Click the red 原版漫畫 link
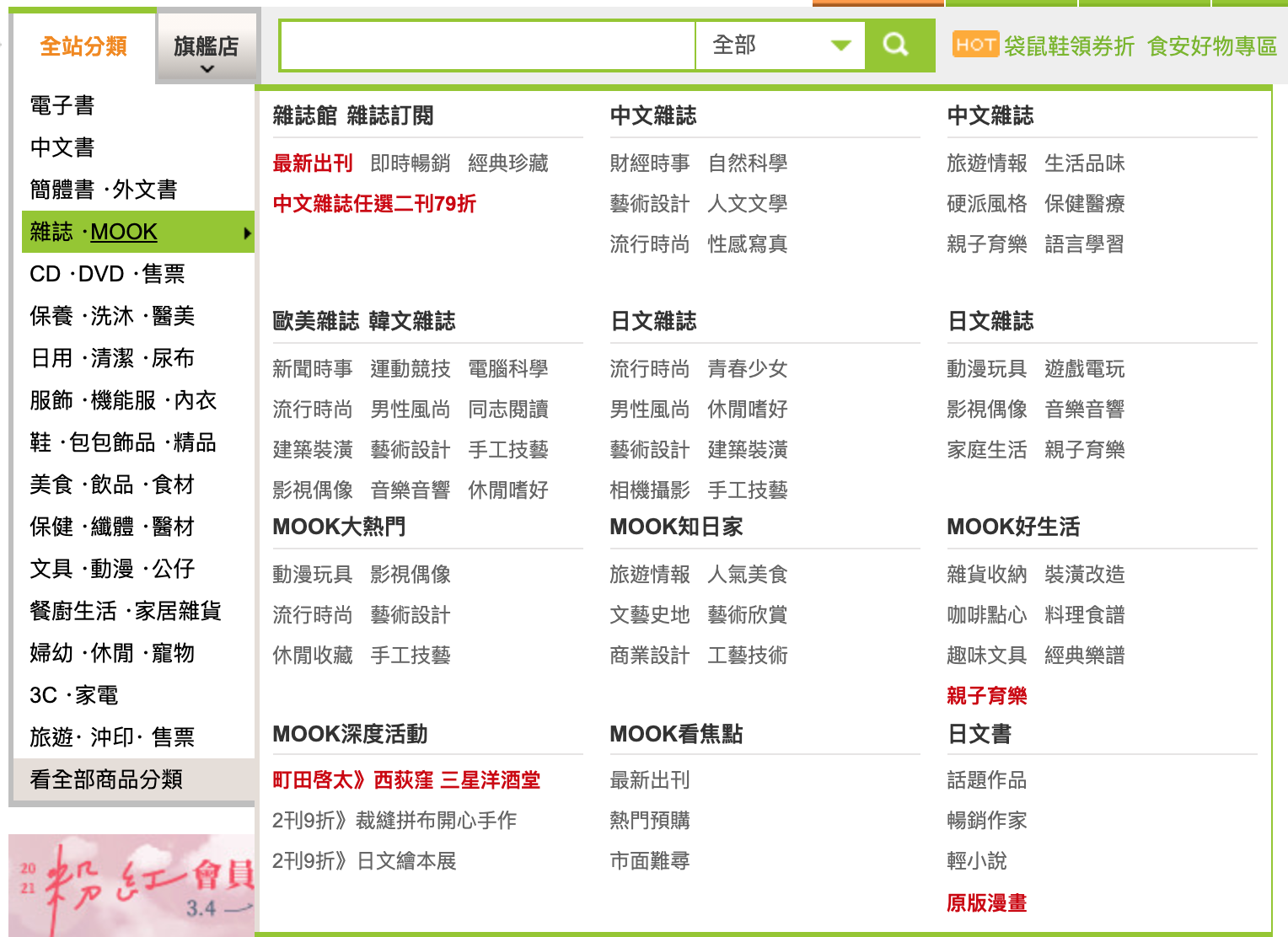The image size is (1288, 937). [x=986, y=903]
